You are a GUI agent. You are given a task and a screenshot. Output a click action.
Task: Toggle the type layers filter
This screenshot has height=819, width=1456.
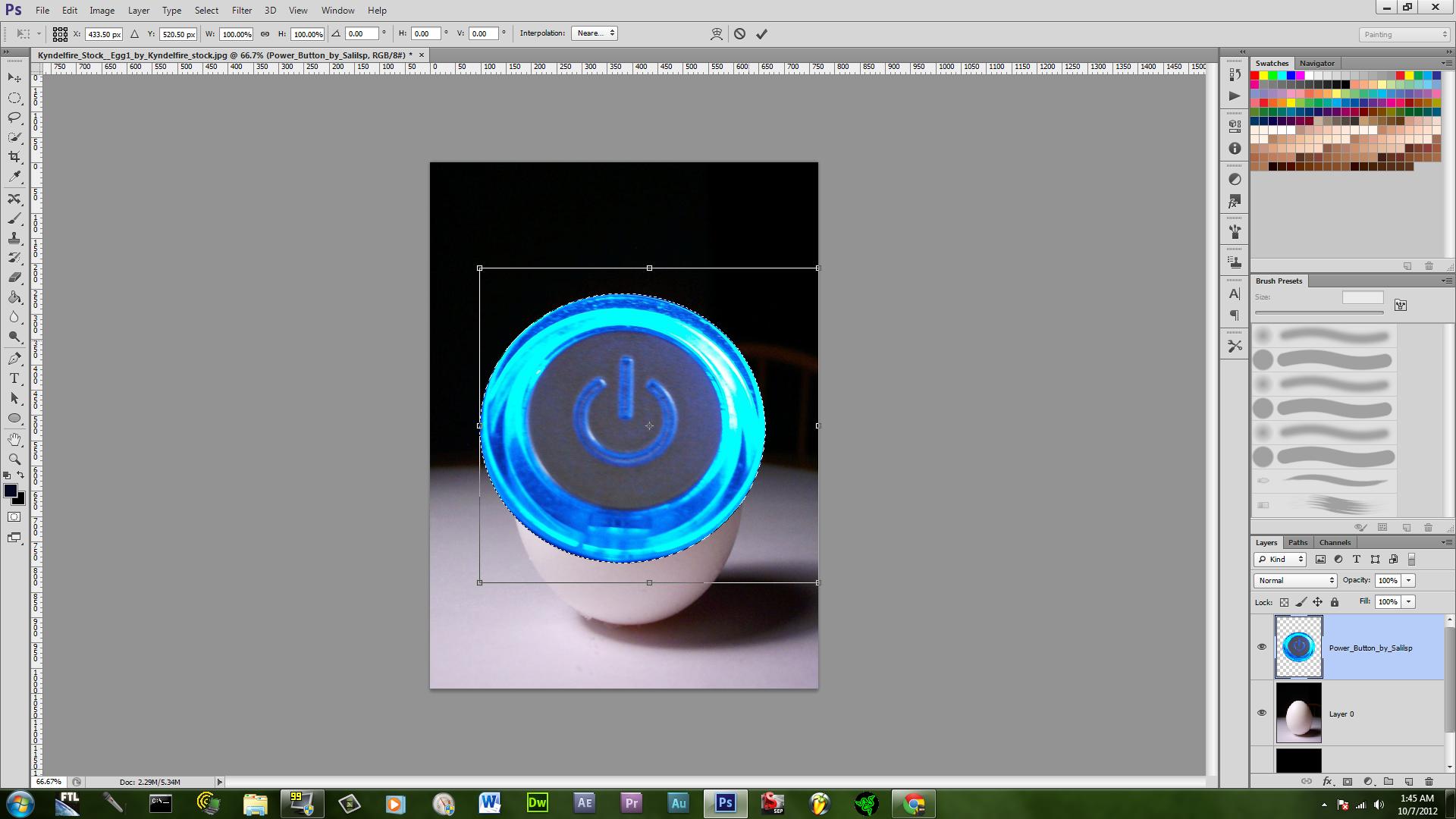click(1357, 560)
